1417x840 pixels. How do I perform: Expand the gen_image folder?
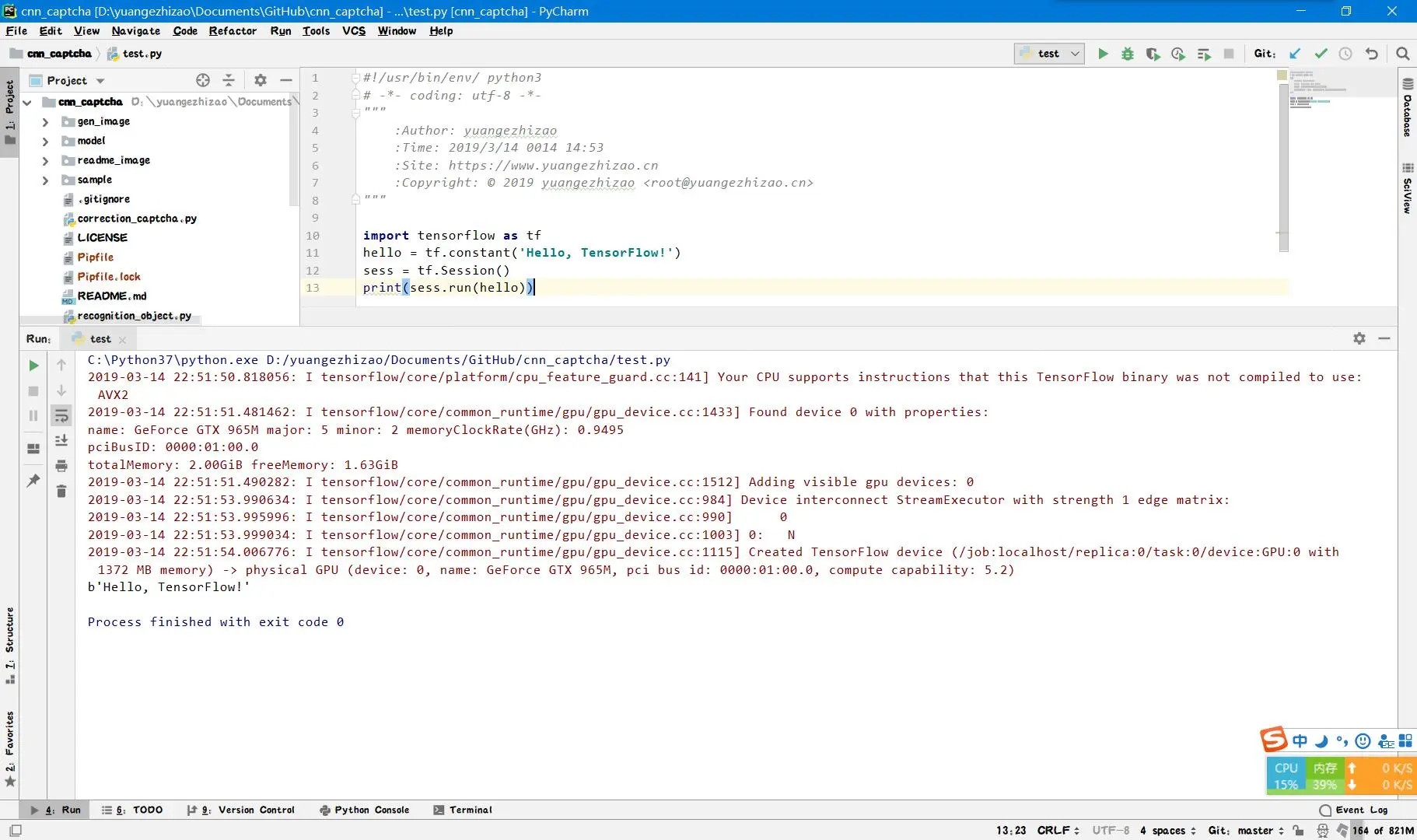pyautogui.click(x=45, y=121)
